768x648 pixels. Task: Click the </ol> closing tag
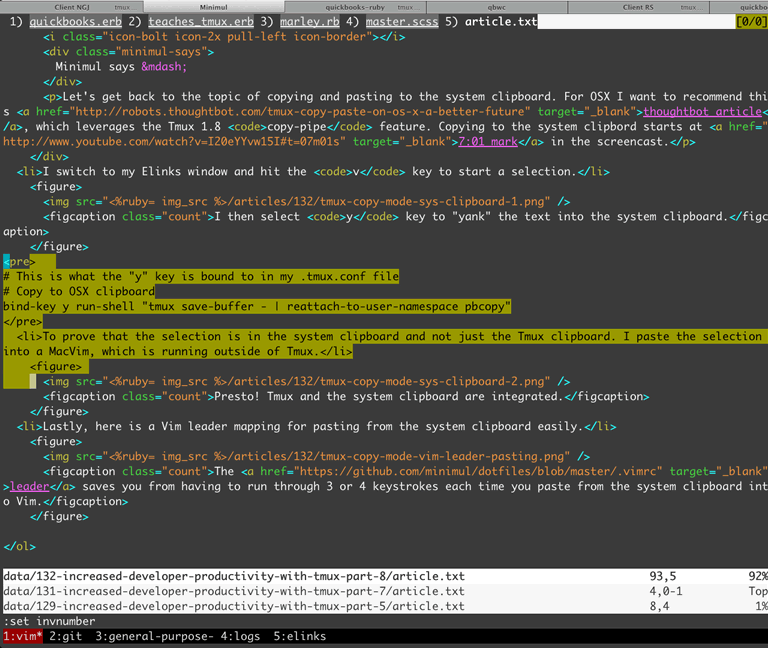point(19,546)
